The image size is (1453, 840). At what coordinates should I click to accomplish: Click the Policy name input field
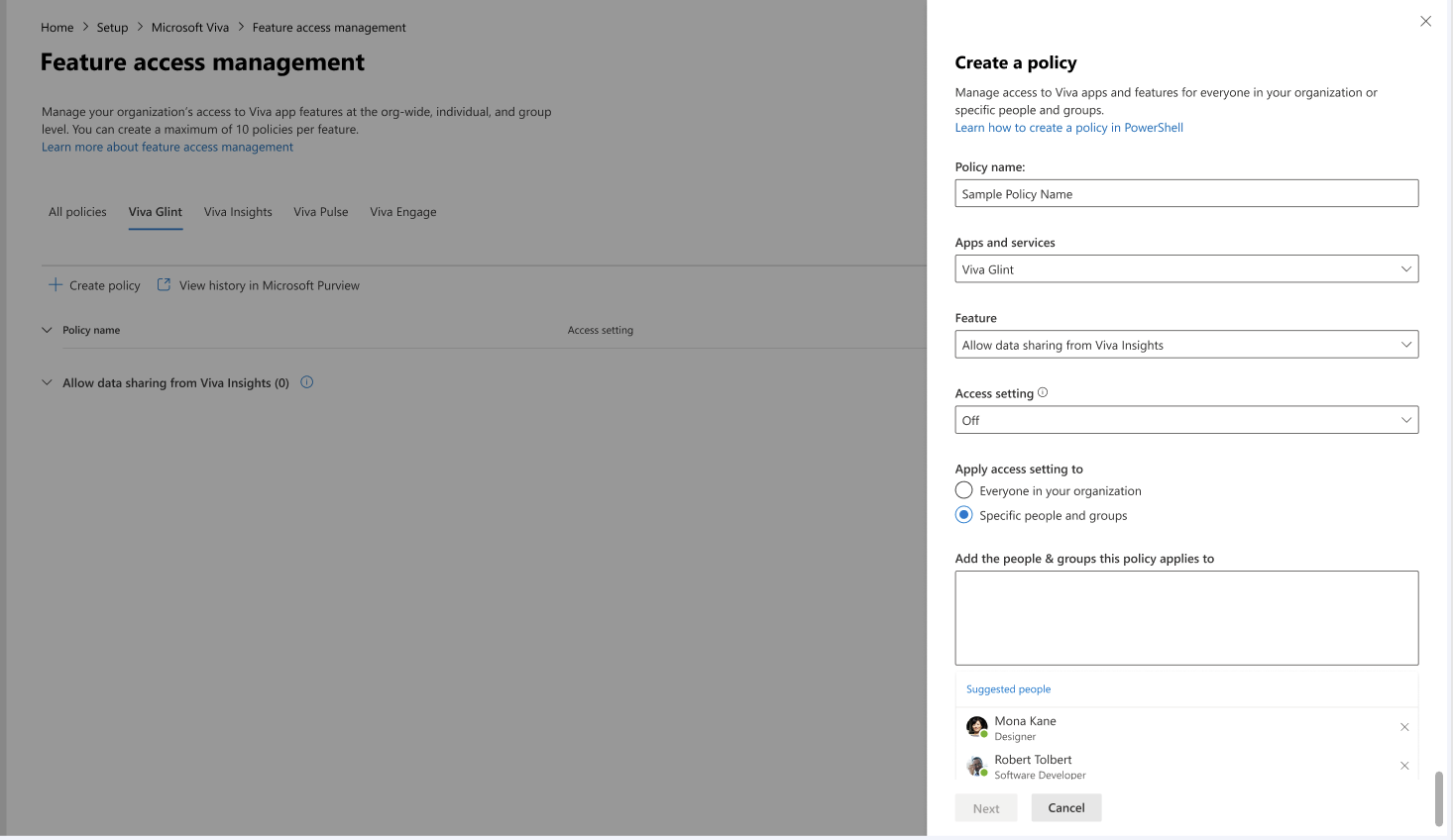1186,194
